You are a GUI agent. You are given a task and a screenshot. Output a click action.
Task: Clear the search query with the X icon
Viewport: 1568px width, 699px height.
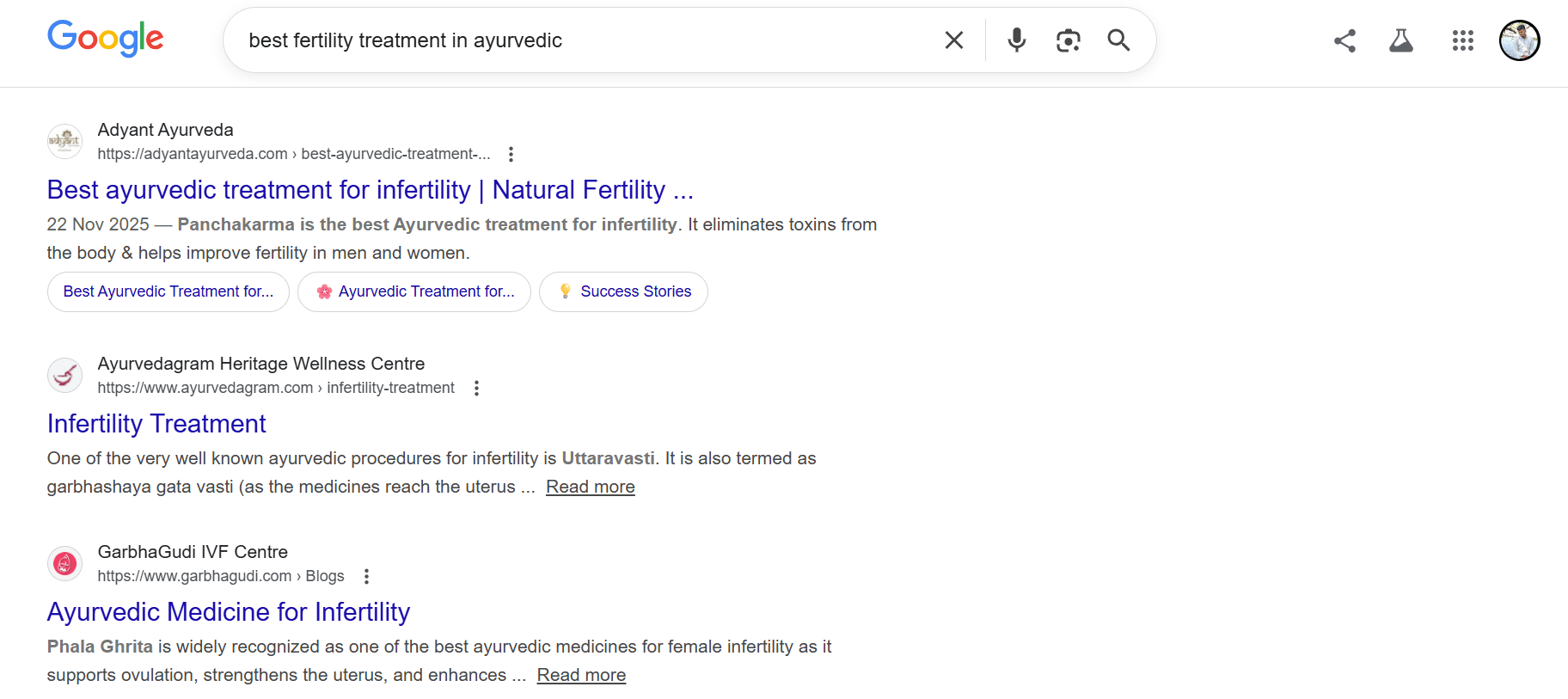coord(953,40)
